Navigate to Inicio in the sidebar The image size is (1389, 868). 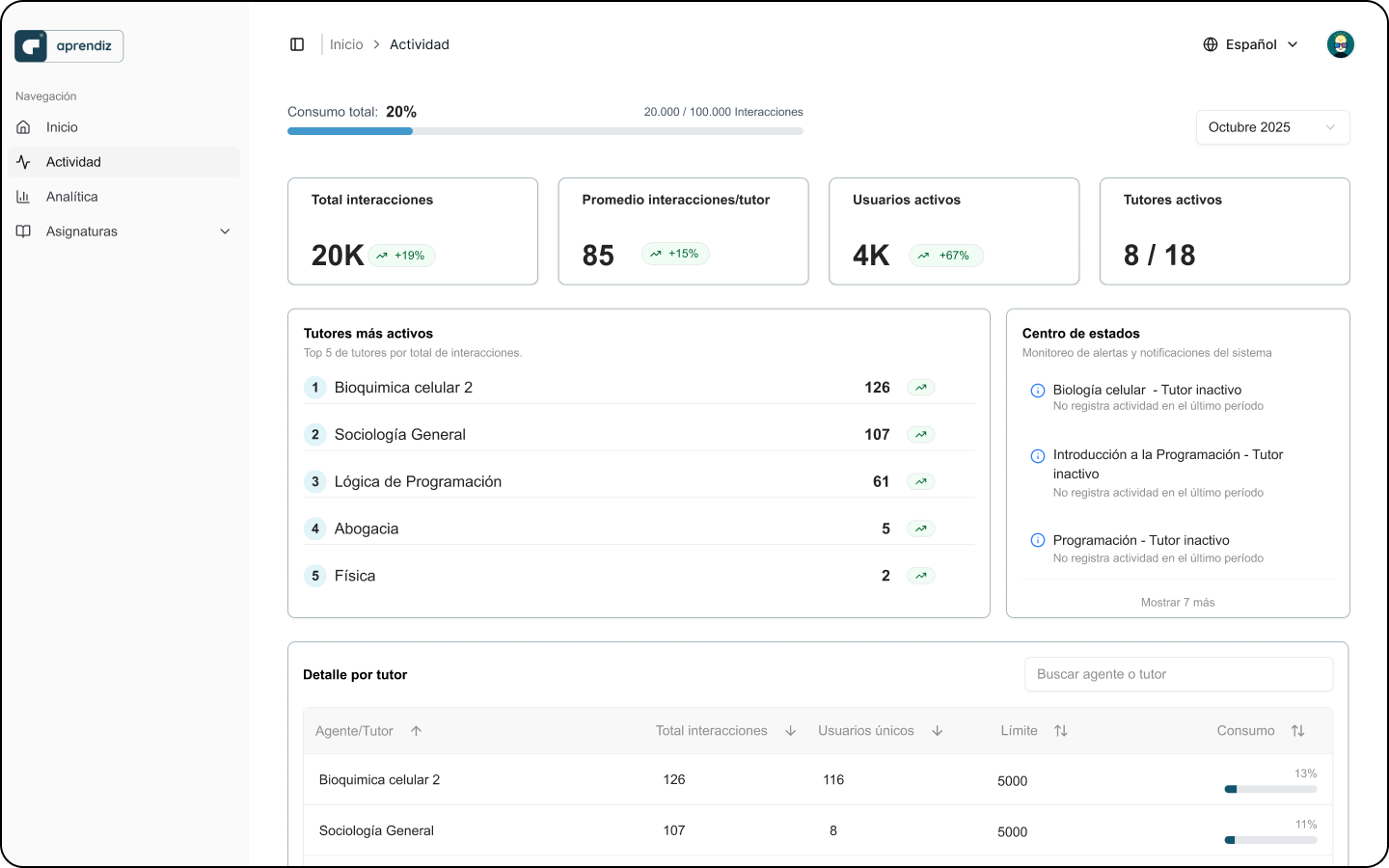(x=62, y=127)
